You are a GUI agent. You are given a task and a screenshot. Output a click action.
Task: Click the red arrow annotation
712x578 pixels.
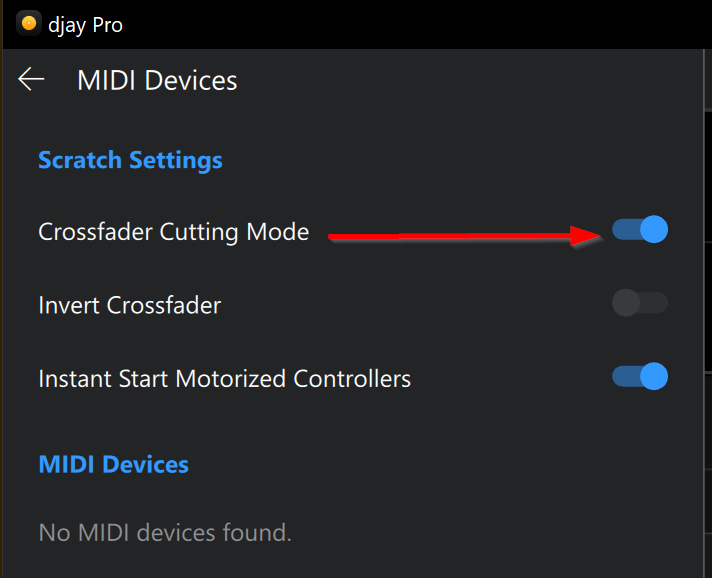[x=450, y=237]
